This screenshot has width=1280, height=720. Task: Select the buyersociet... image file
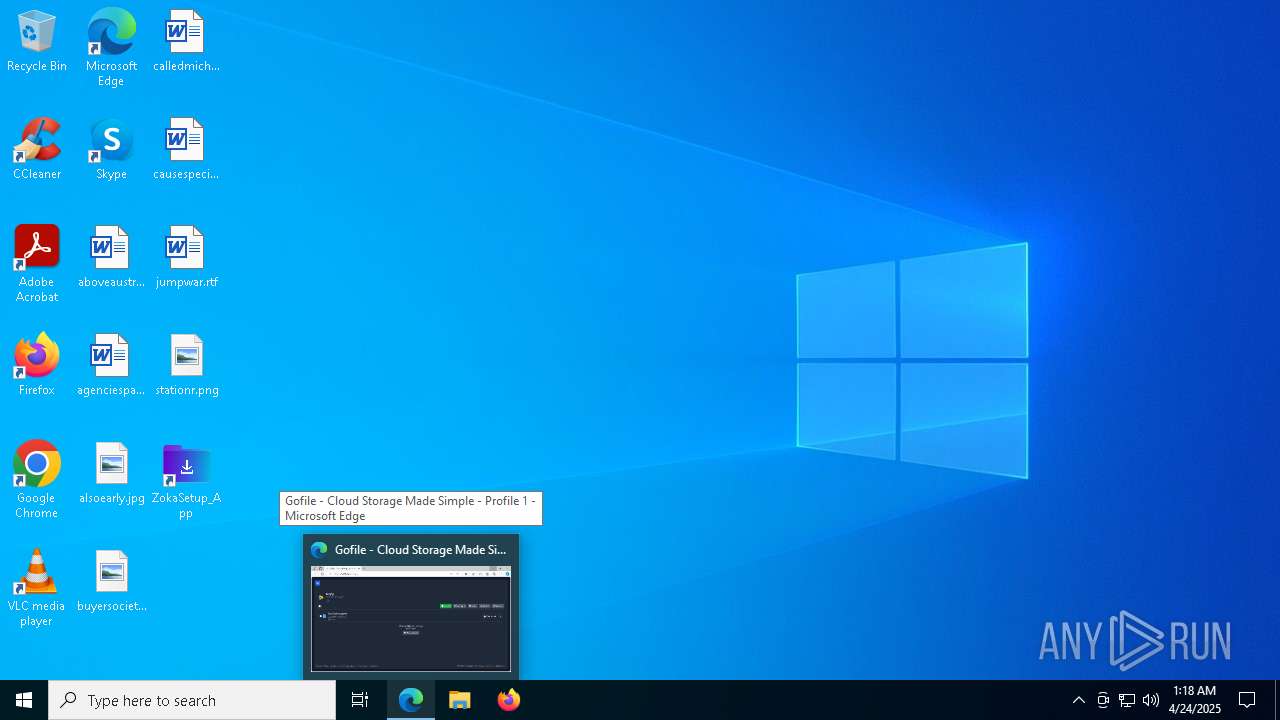click(111, 582)
